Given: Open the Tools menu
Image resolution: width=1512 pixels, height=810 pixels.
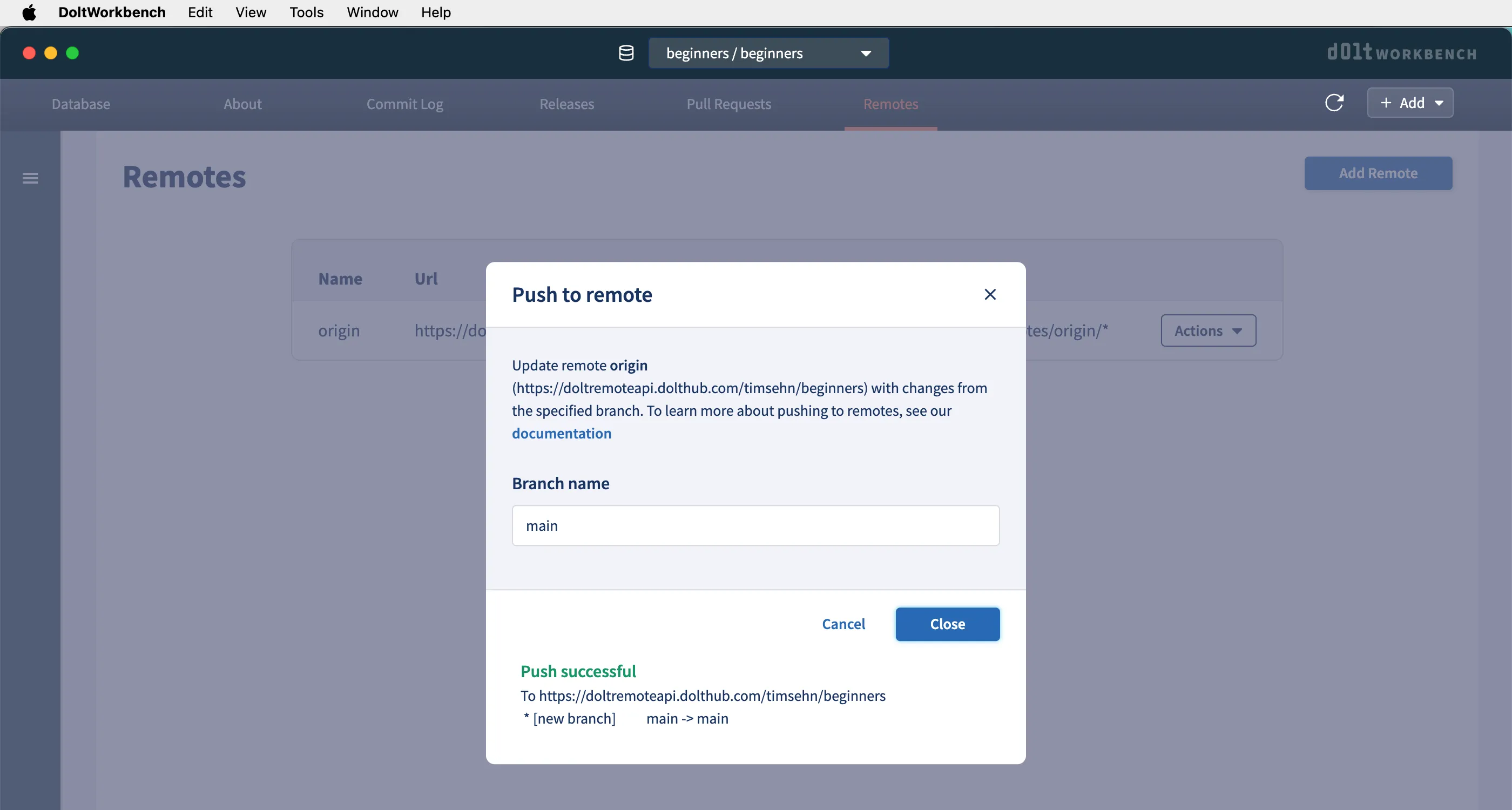Looking at the screenshot, I should click(x=306, y=12).
